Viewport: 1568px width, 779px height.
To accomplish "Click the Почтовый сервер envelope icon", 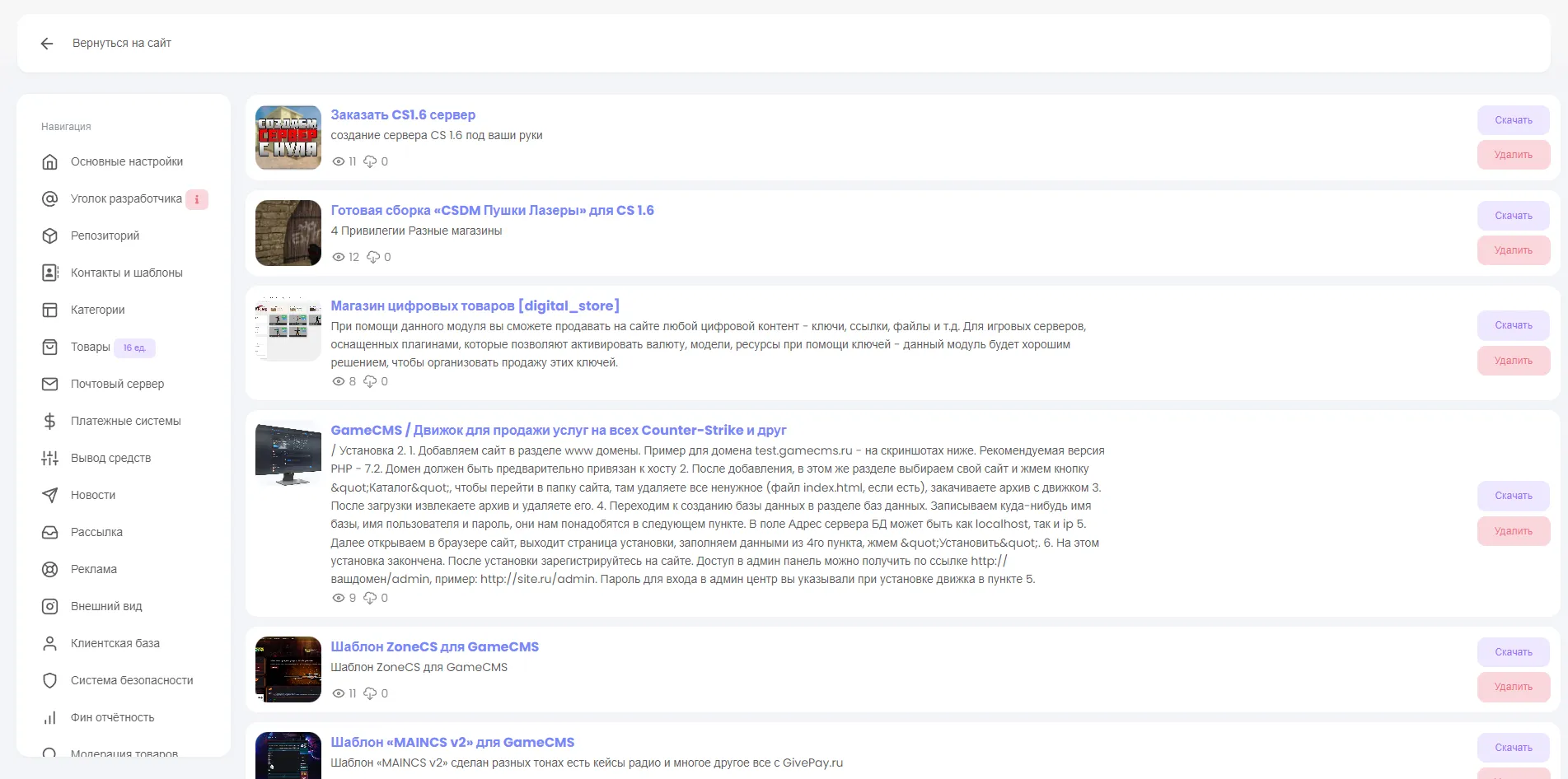I will [50, 385].
